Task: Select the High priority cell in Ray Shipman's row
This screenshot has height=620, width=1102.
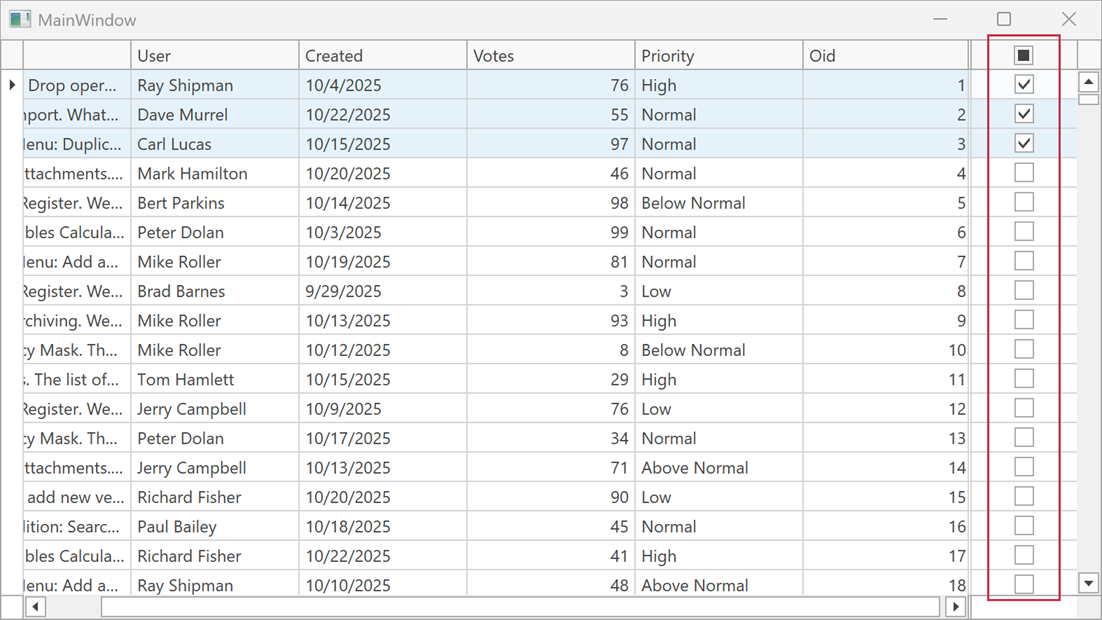Action: click(x=717, y=84)
